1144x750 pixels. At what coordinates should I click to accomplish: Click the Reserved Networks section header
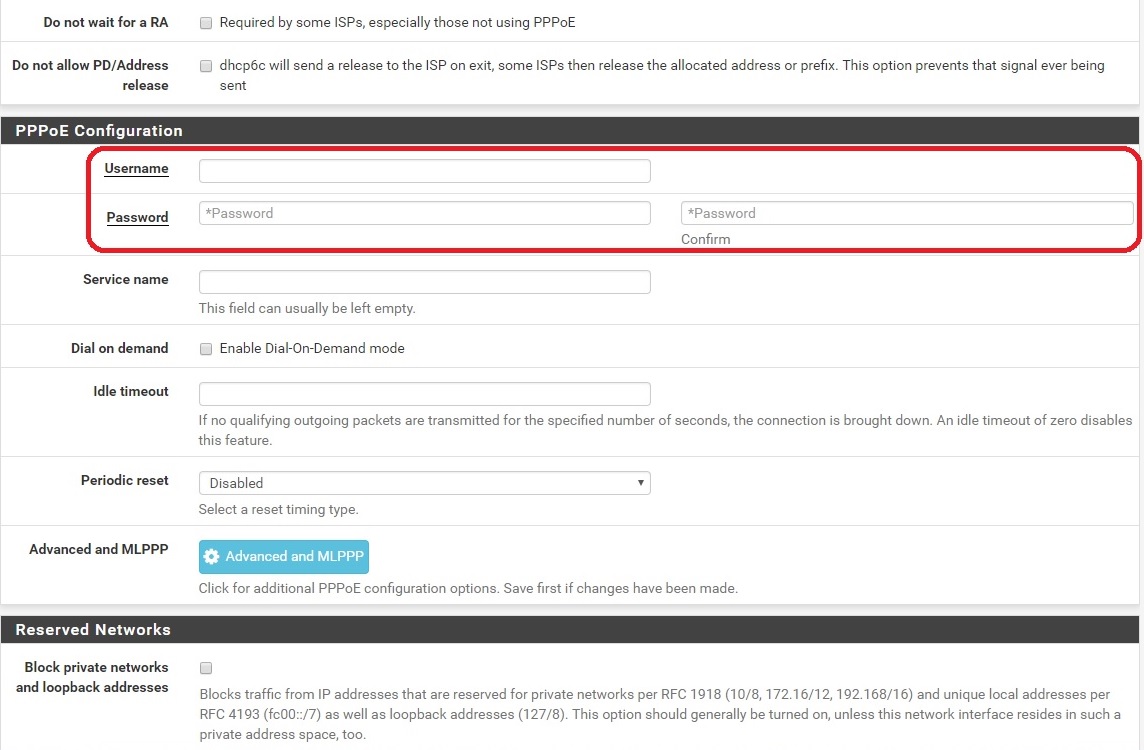pos(93,630)
